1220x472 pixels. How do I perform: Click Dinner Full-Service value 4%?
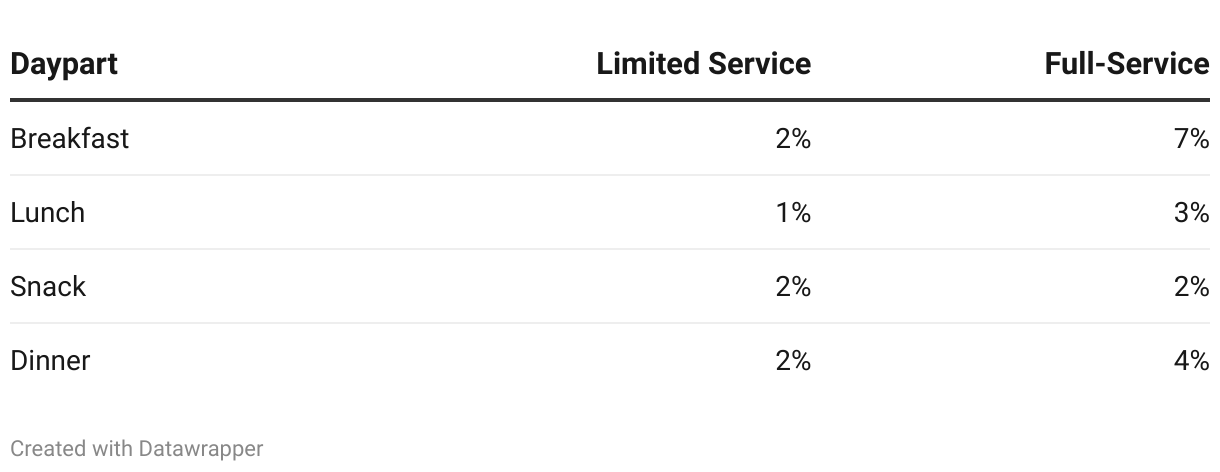coord(1192,360)
